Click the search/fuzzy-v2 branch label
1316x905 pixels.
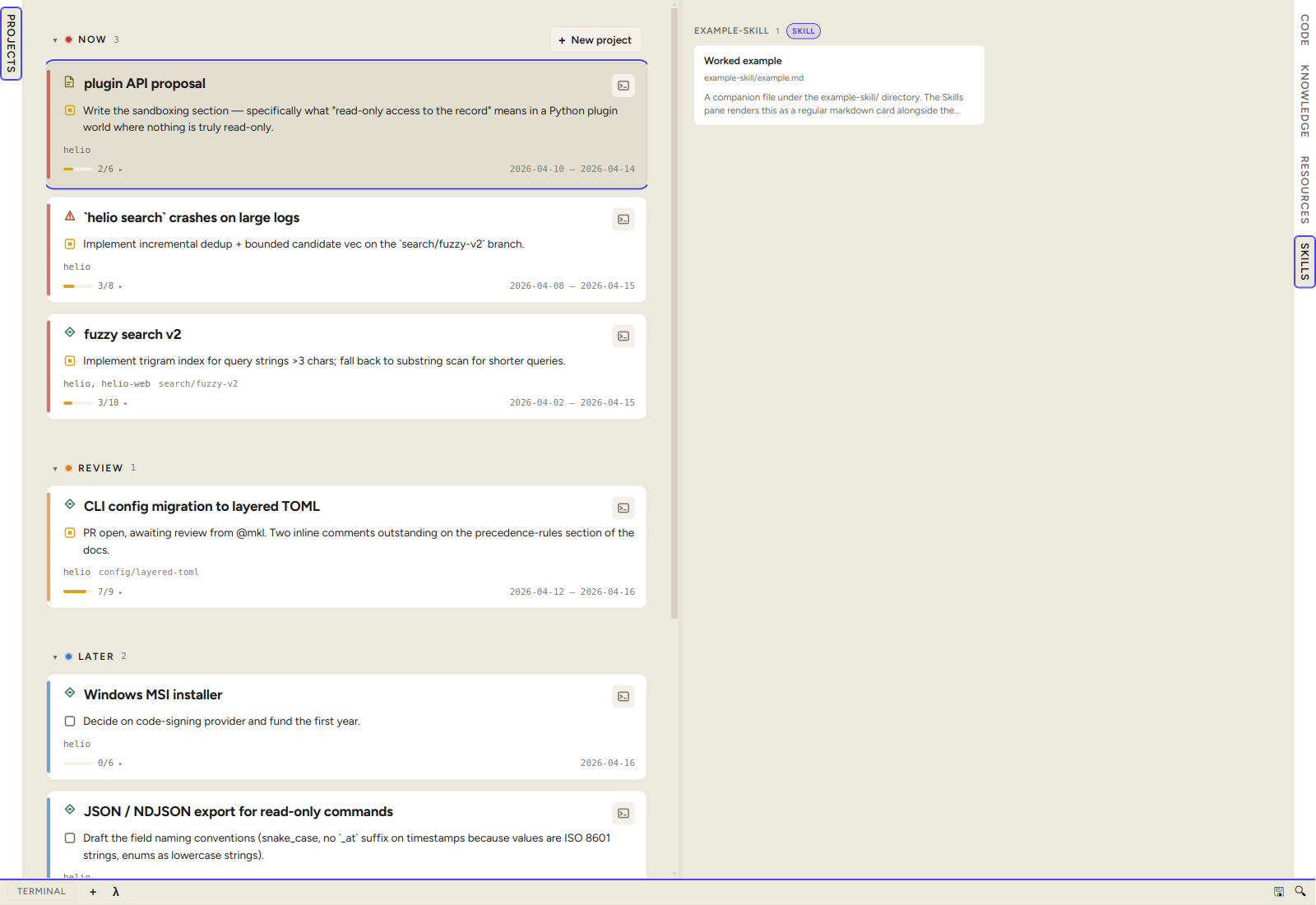[x=198, y=384]
